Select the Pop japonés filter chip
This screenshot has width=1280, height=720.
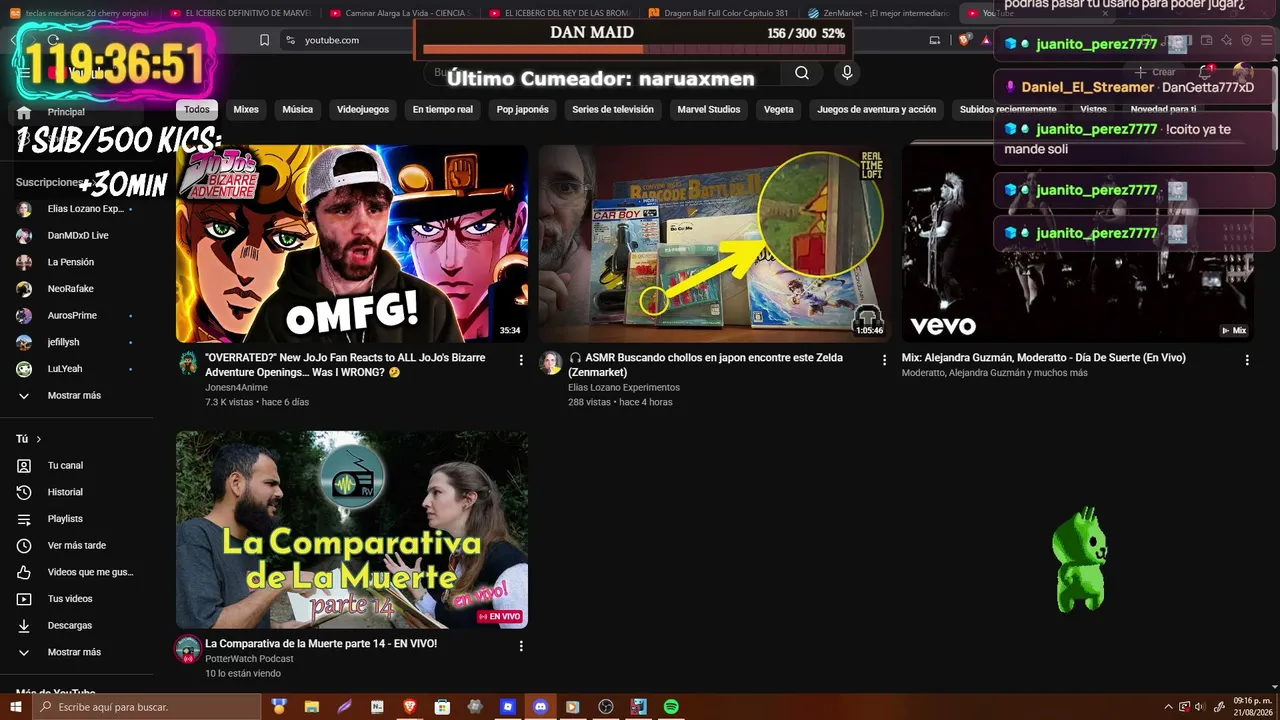coord(523,110)
